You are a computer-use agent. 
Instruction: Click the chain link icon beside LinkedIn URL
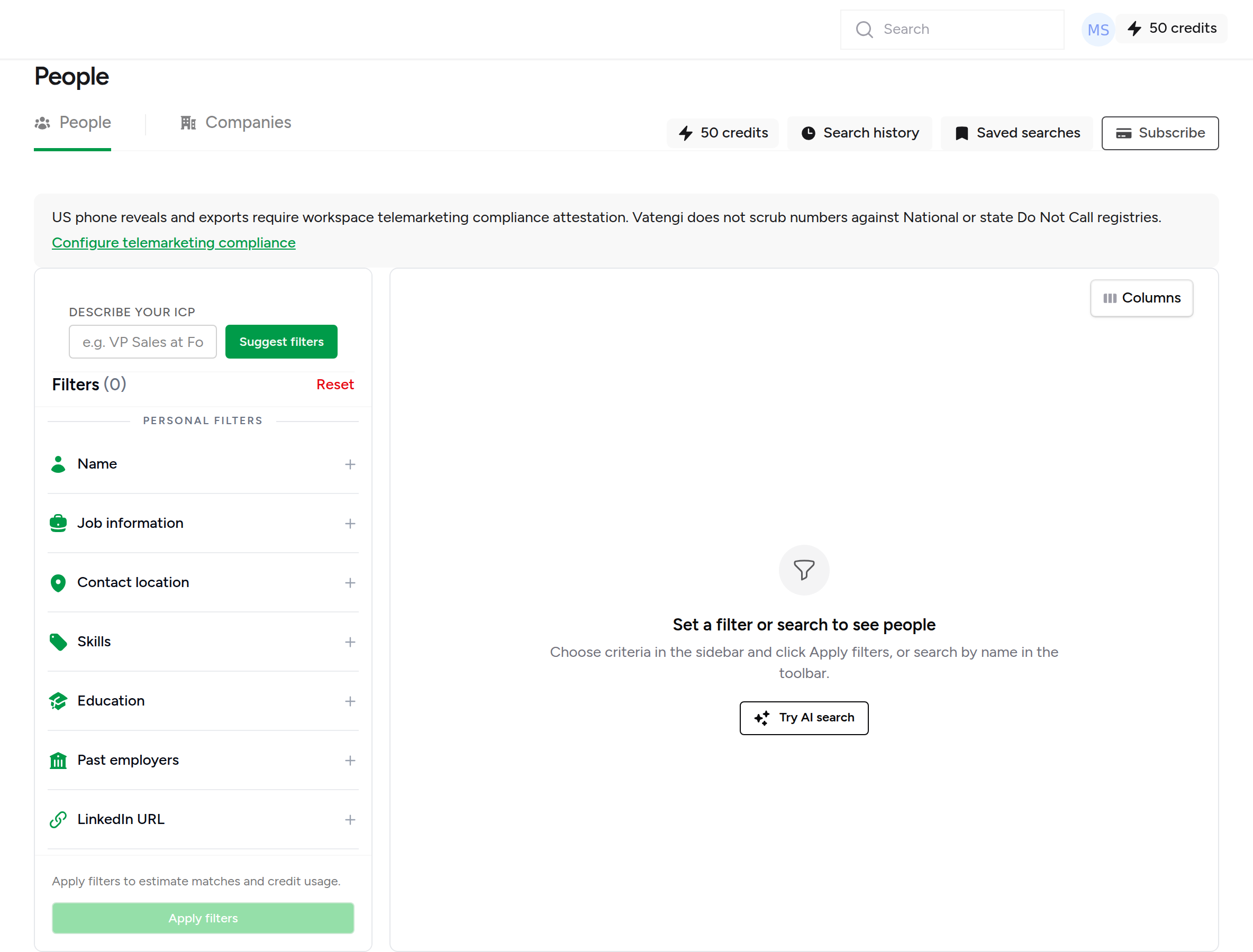(58, 819)
